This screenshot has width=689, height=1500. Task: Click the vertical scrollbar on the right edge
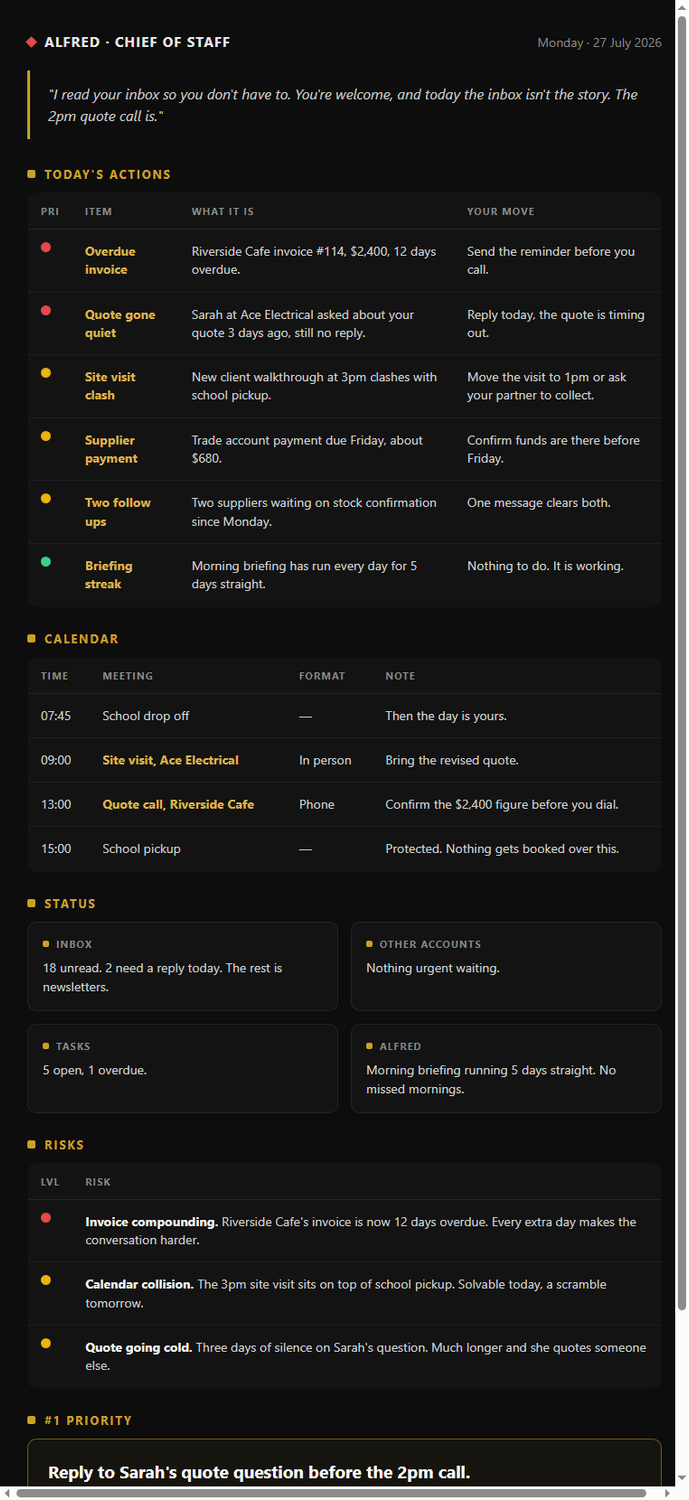click(682, 310)
